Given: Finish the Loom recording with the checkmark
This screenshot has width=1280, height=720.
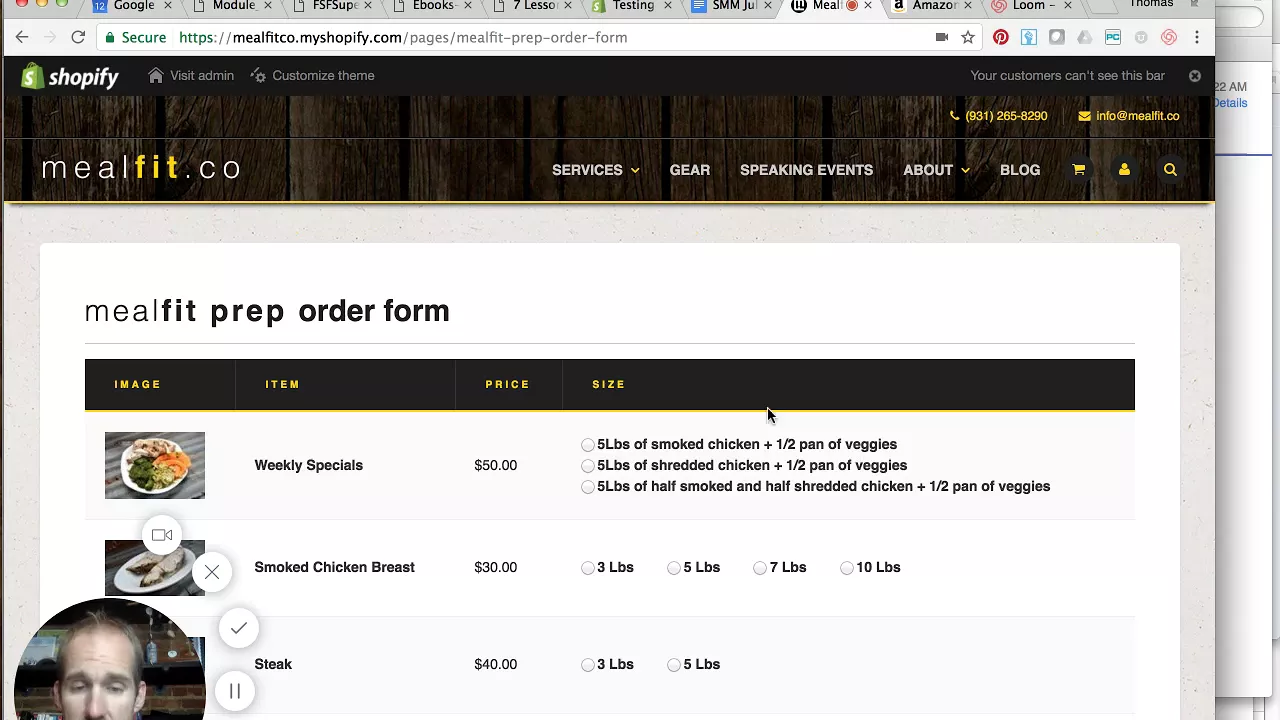Looking at the screenshot, I should (238, 628).
